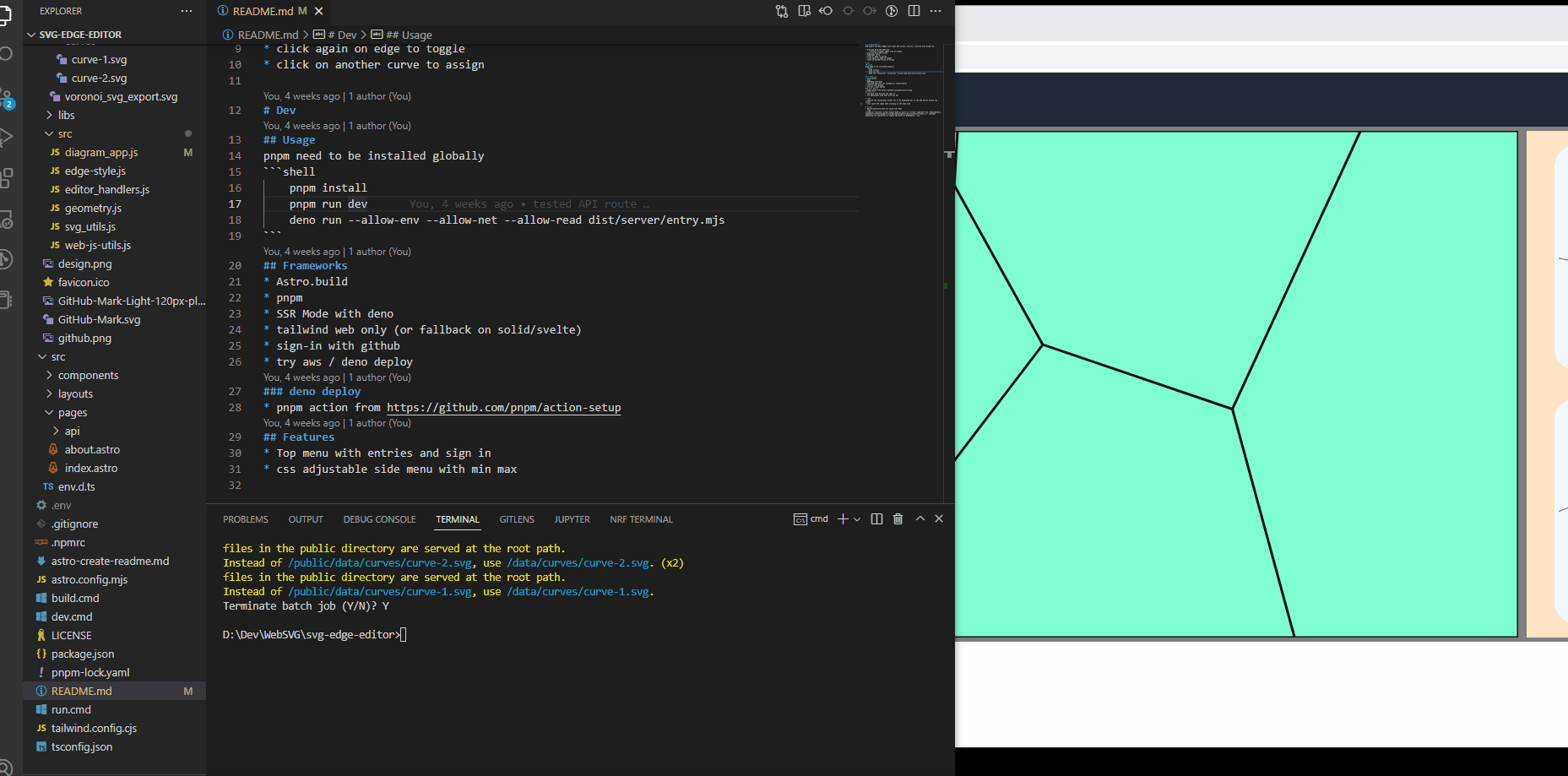Expand the components folder

(x=88, y=375)
